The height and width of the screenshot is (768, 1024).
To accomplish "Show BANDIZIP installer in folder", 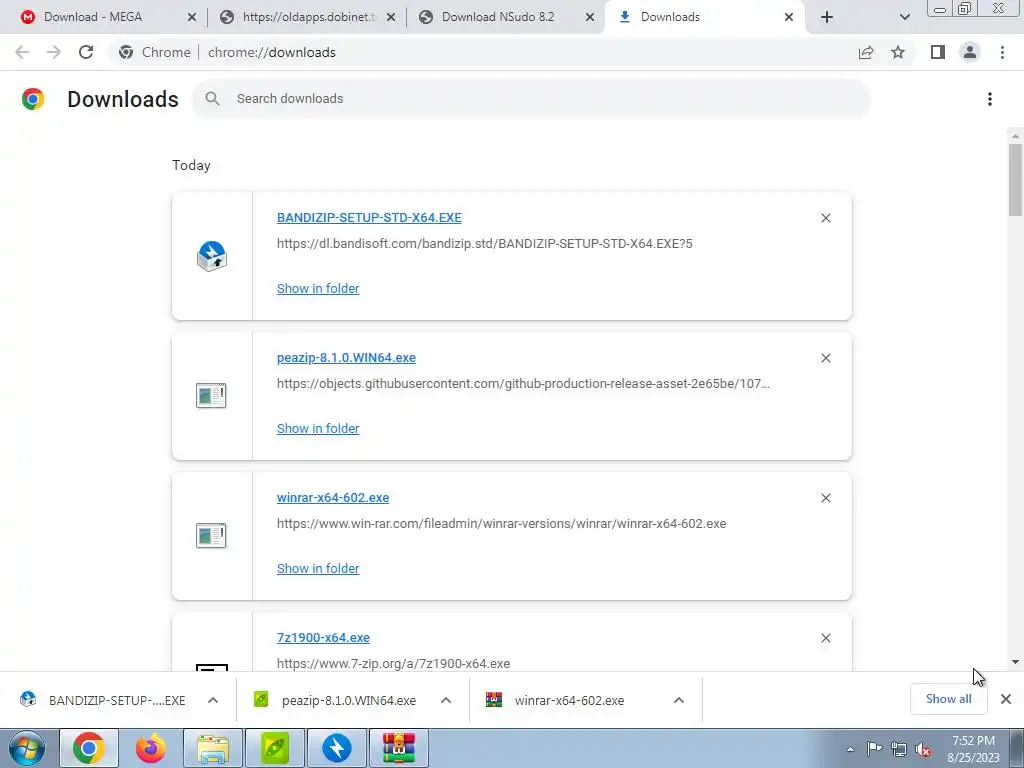I will [318, 289].
